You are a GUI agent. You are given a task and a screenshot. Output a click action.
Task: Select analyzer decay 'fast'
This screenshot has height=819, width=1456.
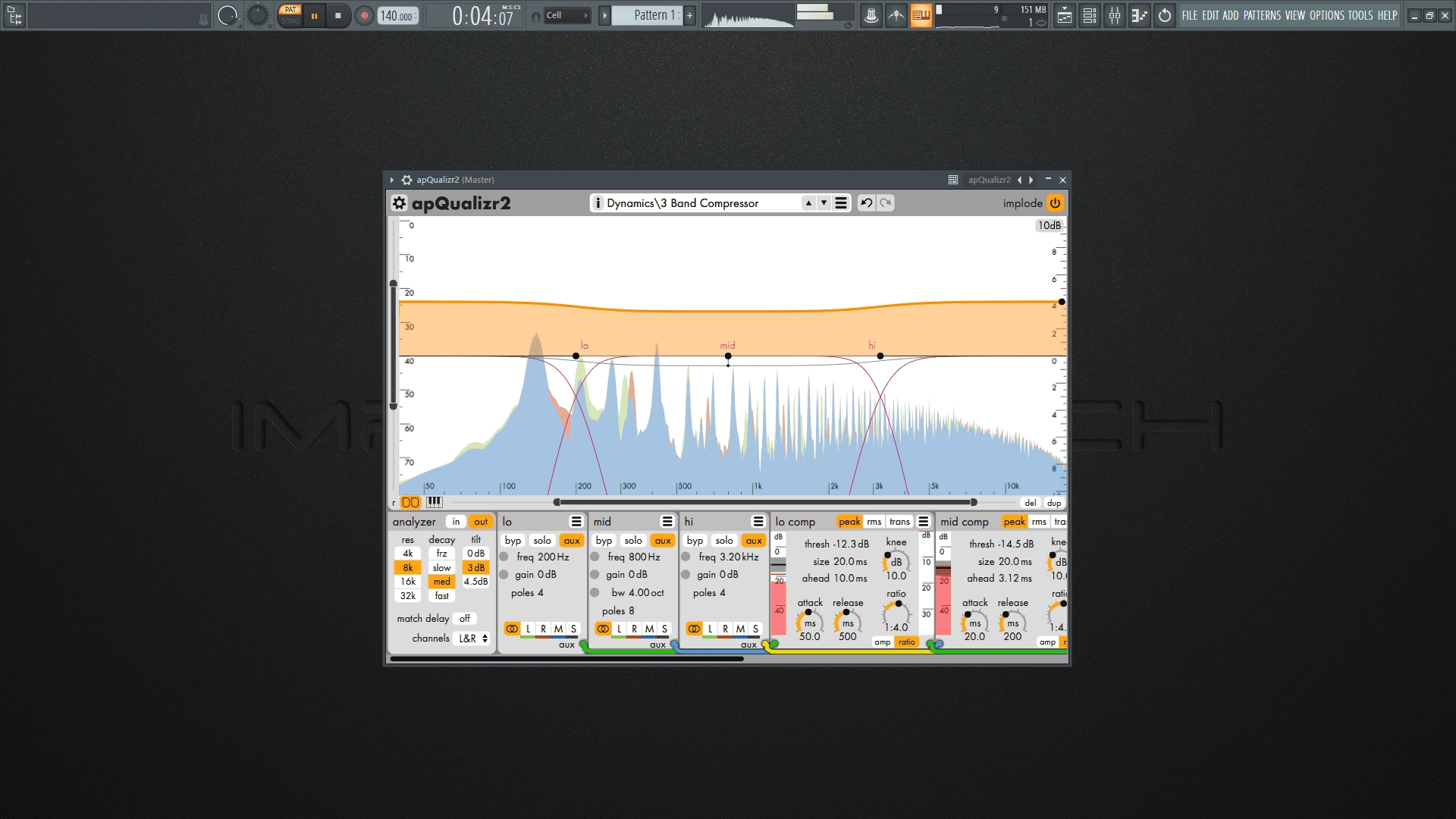pyautogui.click(x=442, y=596)
